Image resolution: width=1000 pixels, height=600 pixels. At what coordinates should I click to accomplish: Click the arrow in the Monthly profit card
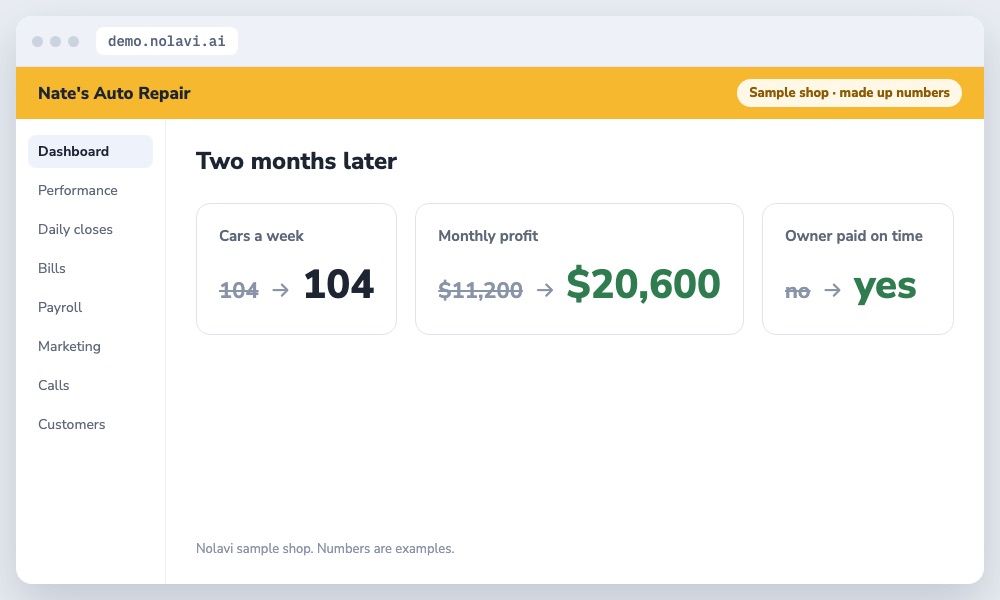(545, 290)
